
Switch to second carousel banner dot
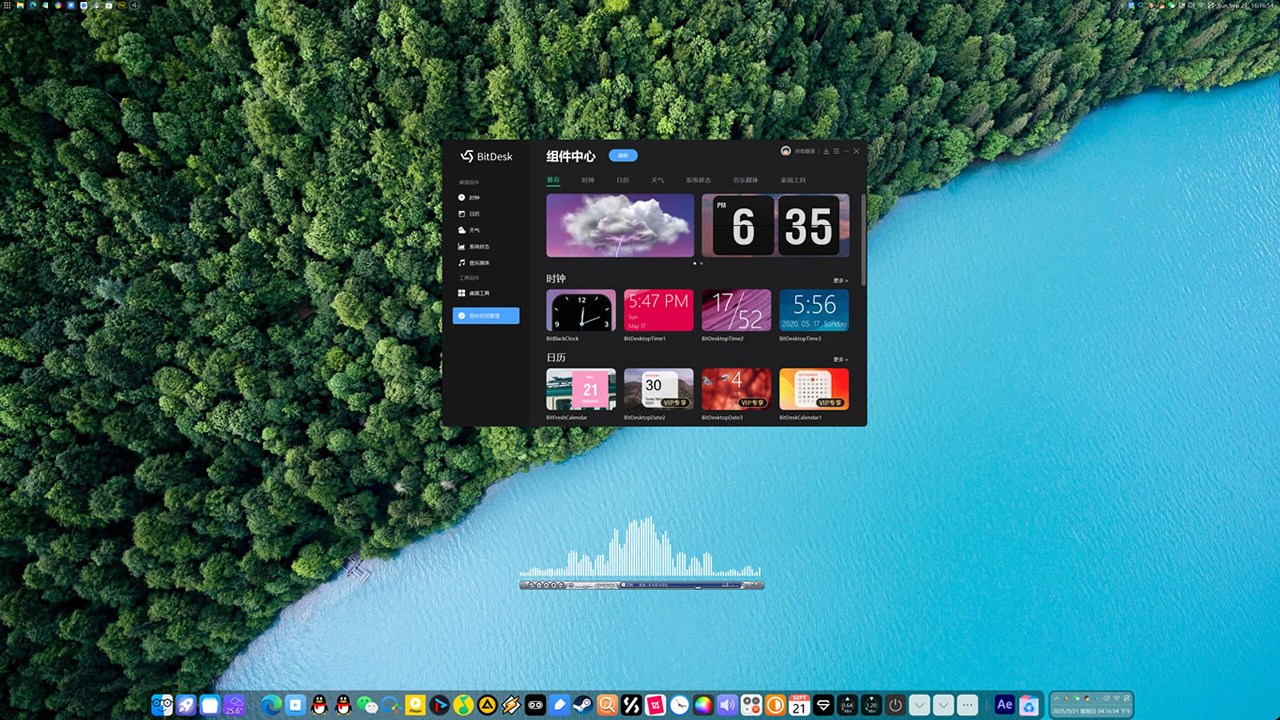[x=701, y=263]
